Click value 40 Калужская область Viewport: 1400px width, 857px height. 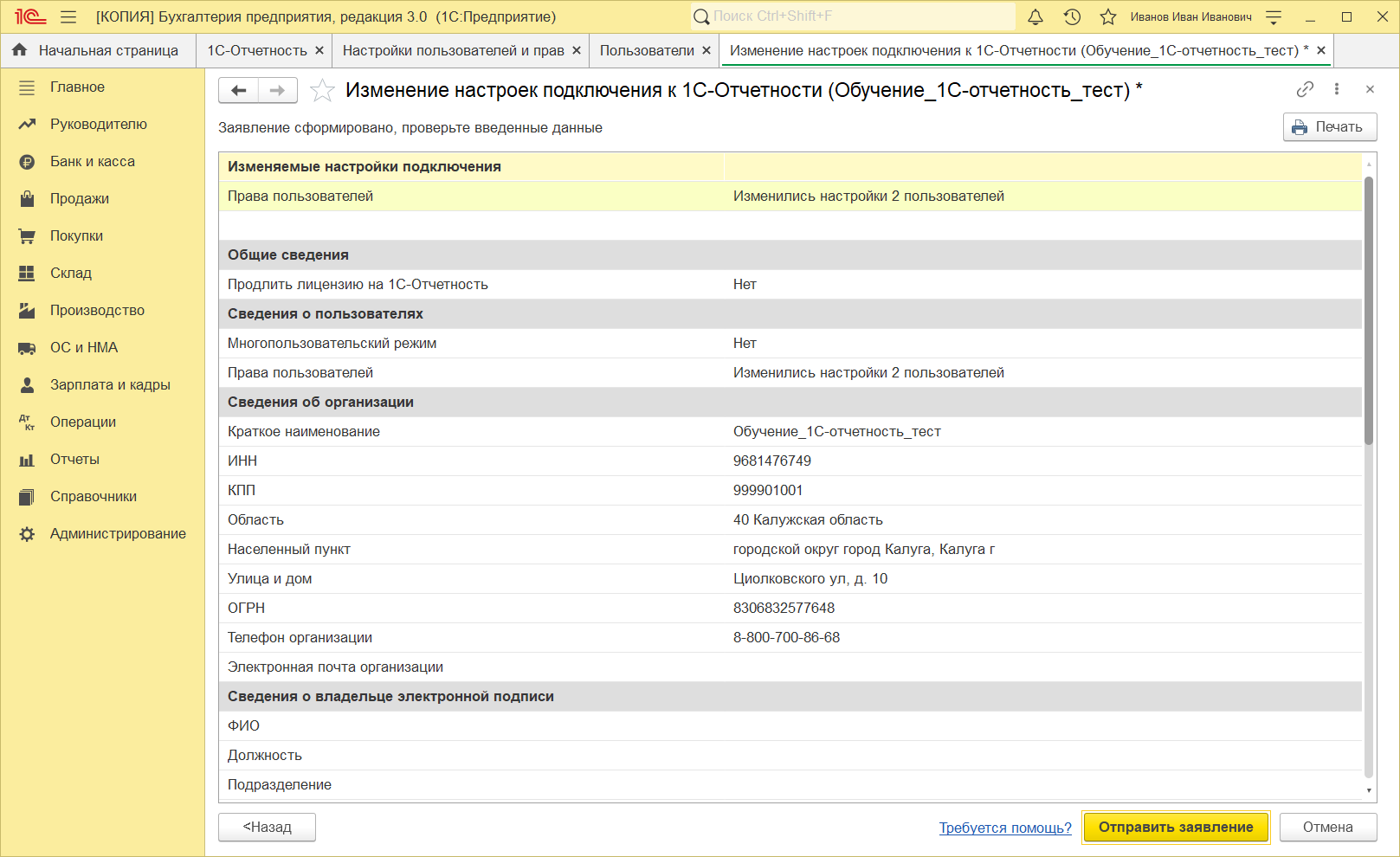point(808,520)
